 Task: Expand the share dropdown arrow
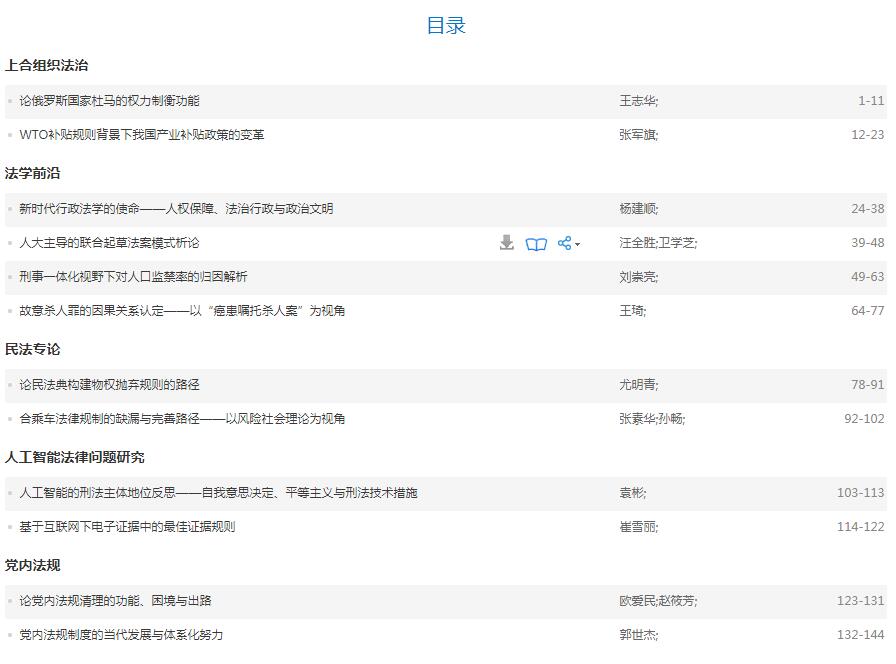coord(578,245)
